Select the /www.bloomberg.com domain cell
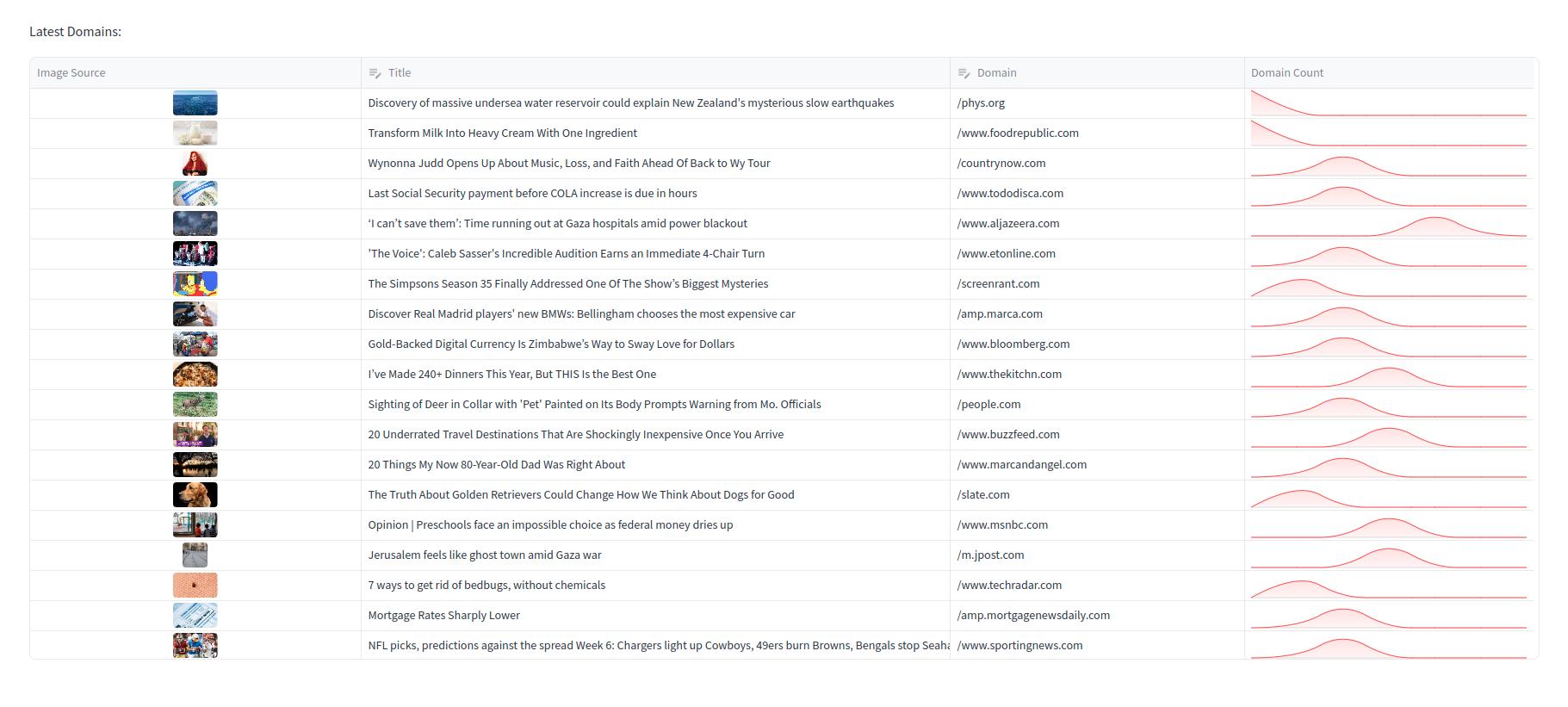The height and width of the screenshot is (707, 1568). pyautogui.click(x=1097, y=344)
